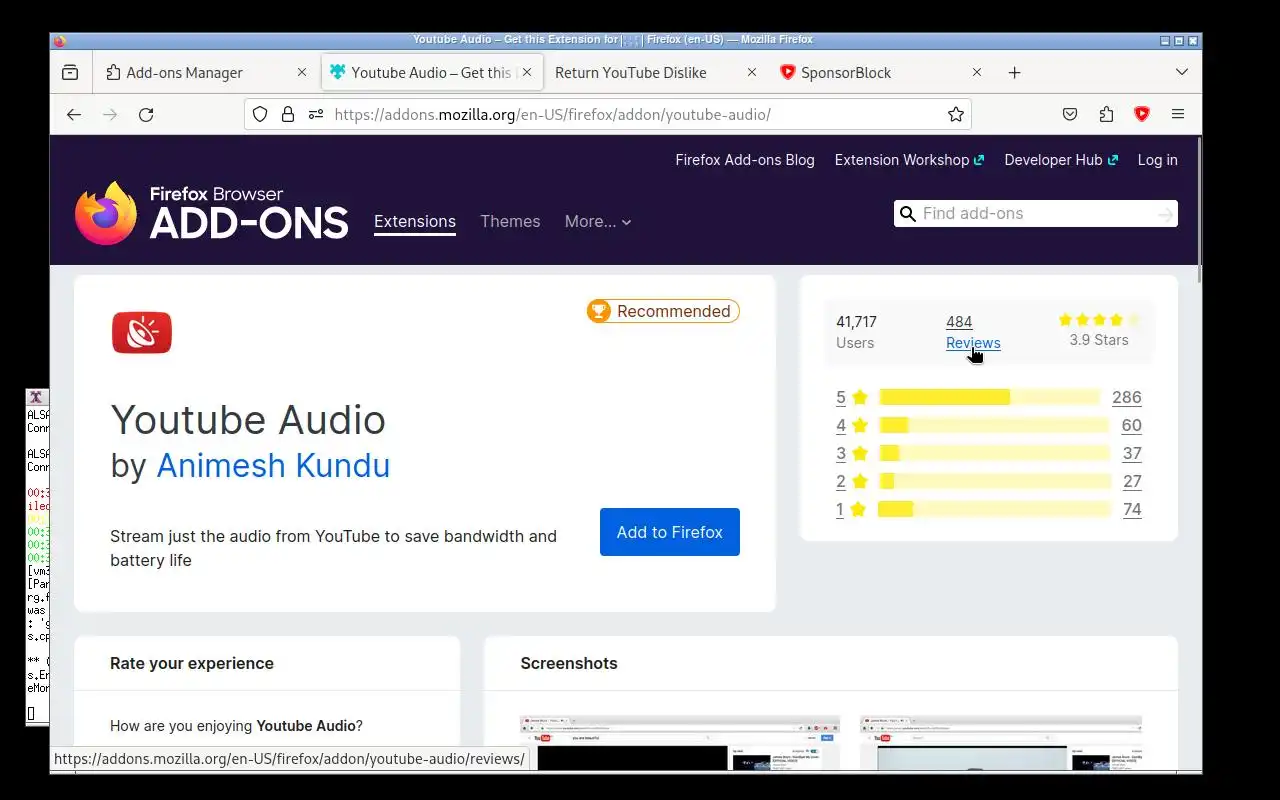Click the Youtube Audio extension icon
The height and width of the screenshot is (800, 1280).
142,332
